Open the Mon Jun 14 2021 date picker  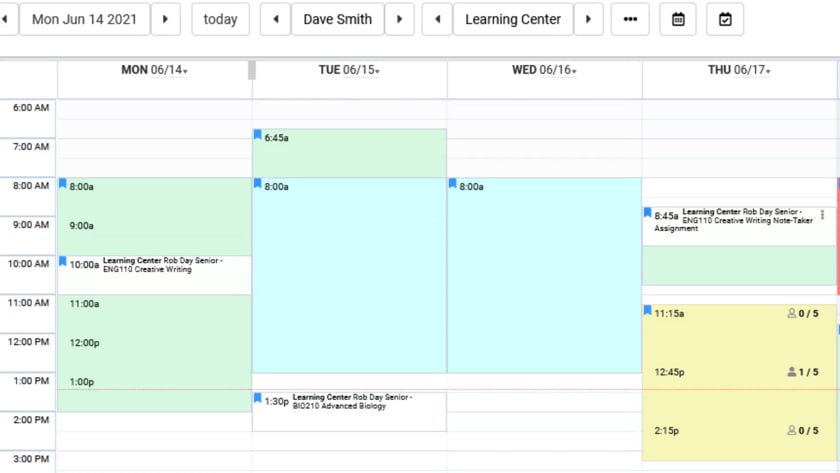[x=86, y=19]
